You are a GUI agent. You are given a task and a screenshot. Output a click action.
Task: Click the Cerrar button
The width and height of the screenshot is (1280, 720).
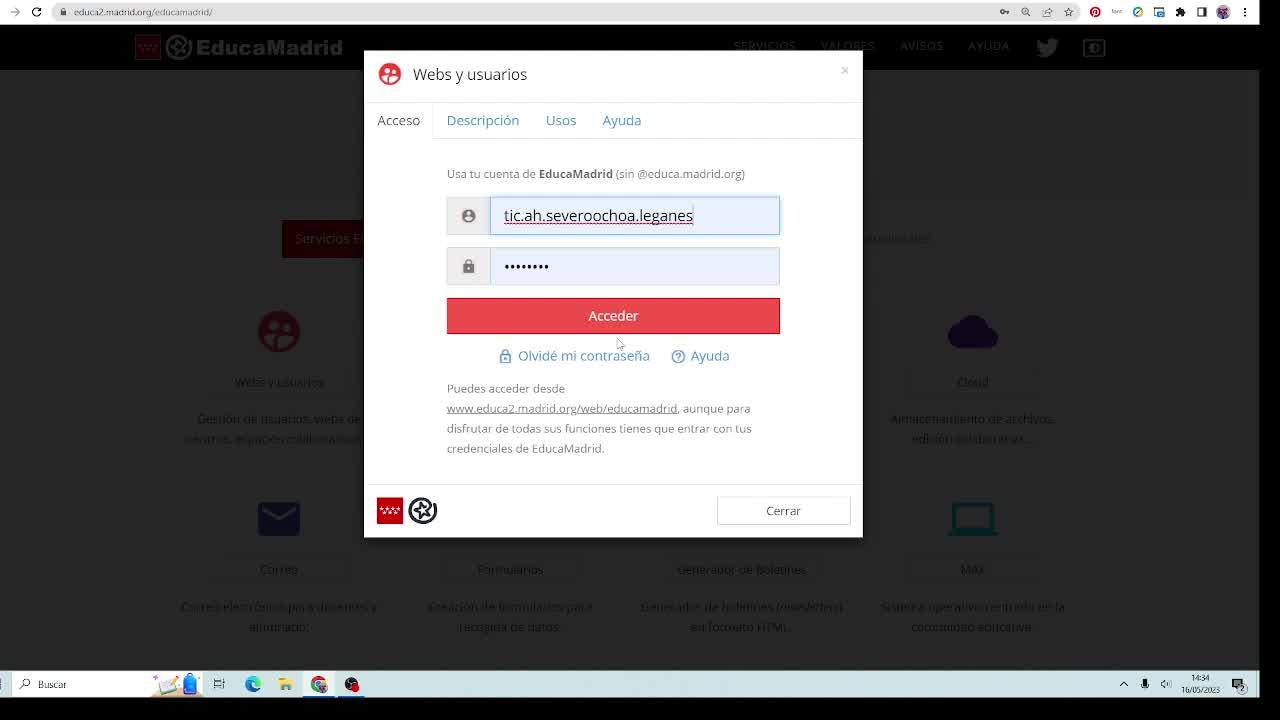(783, 511)
